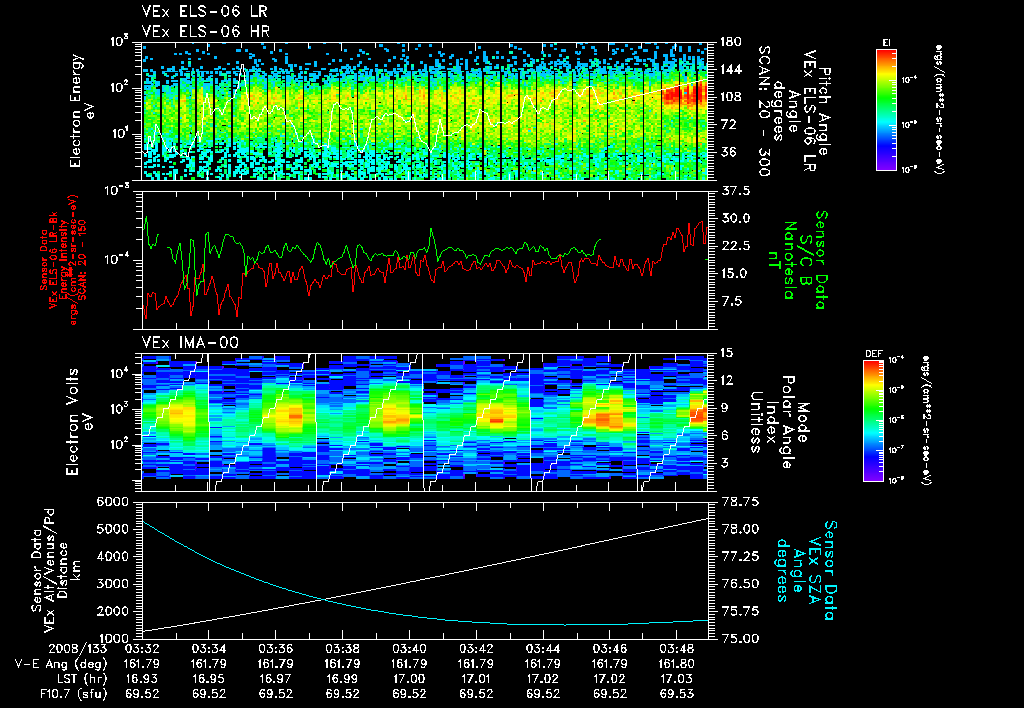This screenshot has width=1024, height=708.
Task: Click the 22.5 nanotesla tick label
Action: click(735, 246)
